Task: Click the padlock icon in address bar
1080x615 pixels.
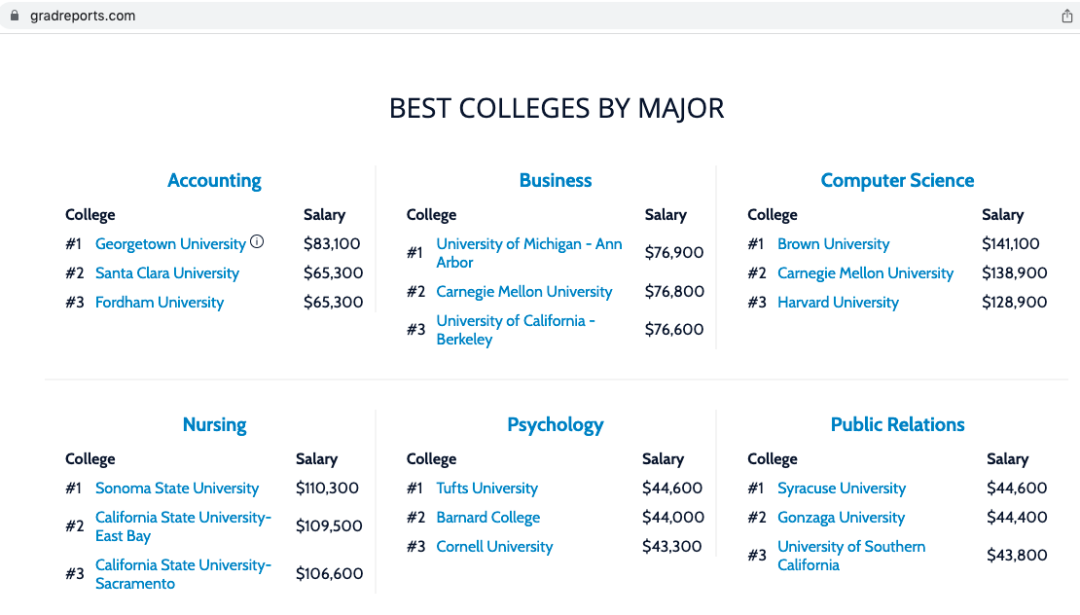Action: click(x=14, y=15)
